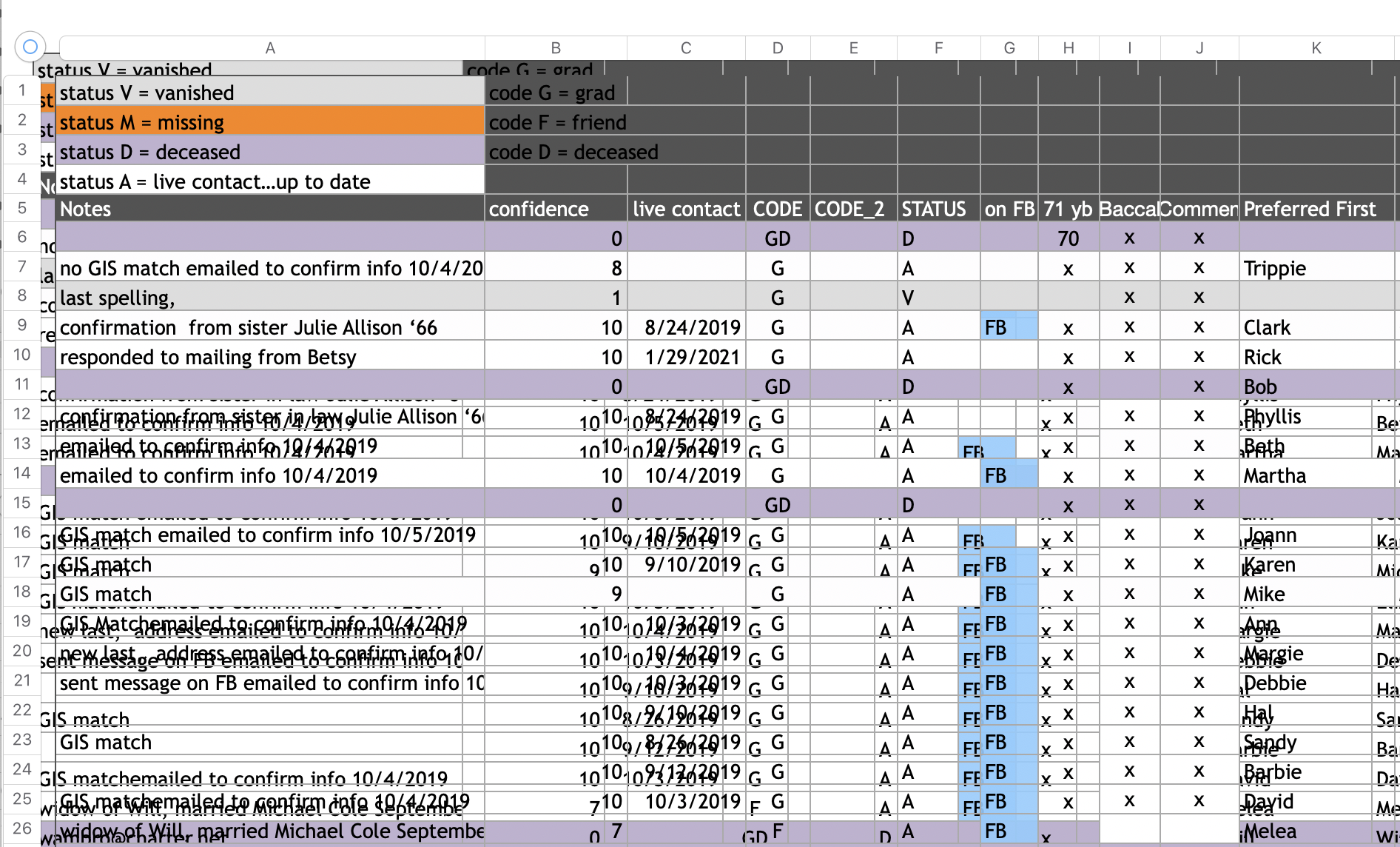Click the 'Trippie' preferred first name cell
This screenshot has height=847, width=1400.
[x=1316, y=268]
